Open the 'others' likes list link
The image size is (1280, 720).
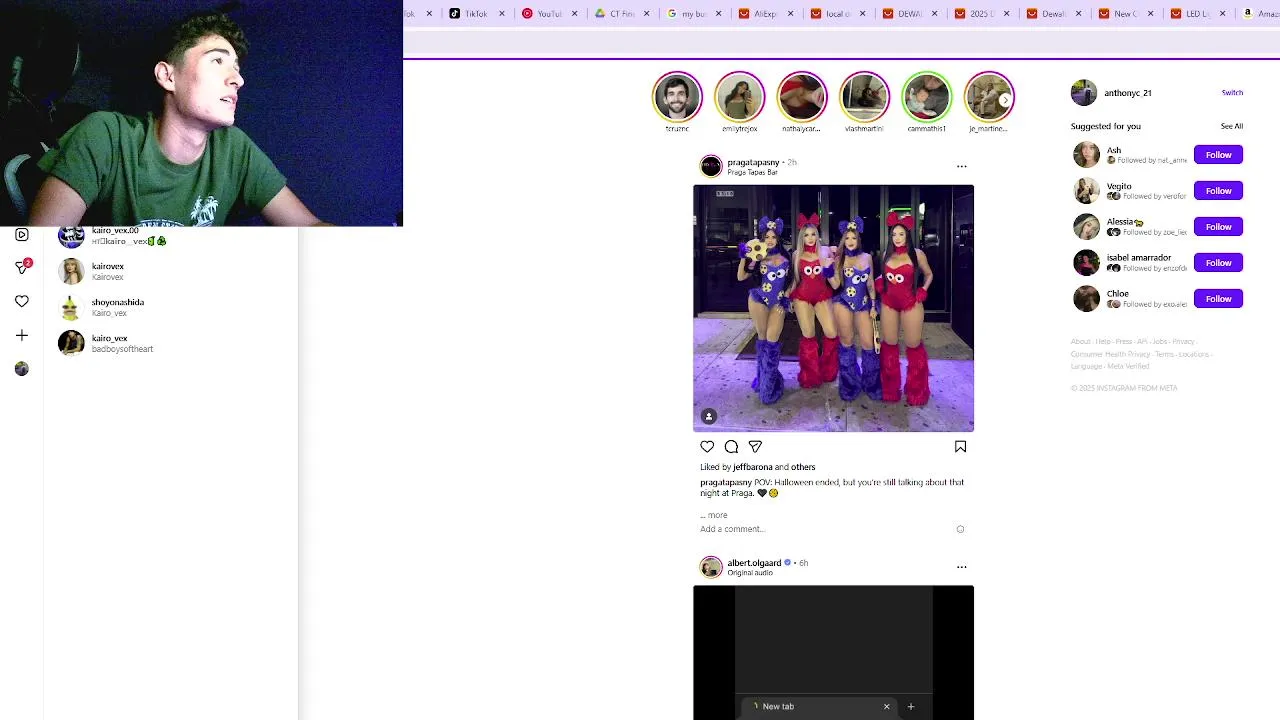(803, 467)
